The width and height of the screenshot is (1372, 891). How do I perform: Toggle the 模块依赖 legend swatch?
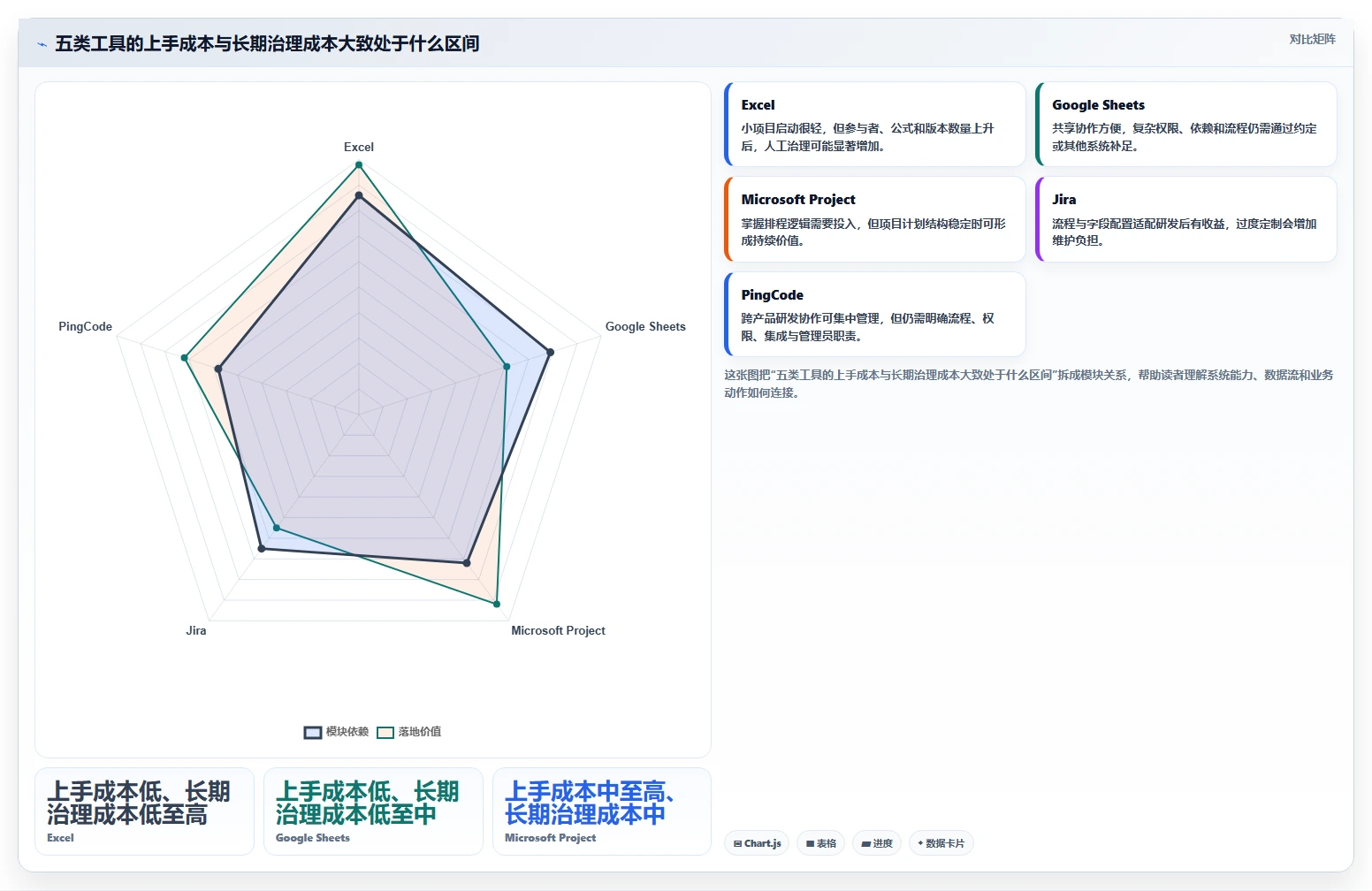[313, 732]
